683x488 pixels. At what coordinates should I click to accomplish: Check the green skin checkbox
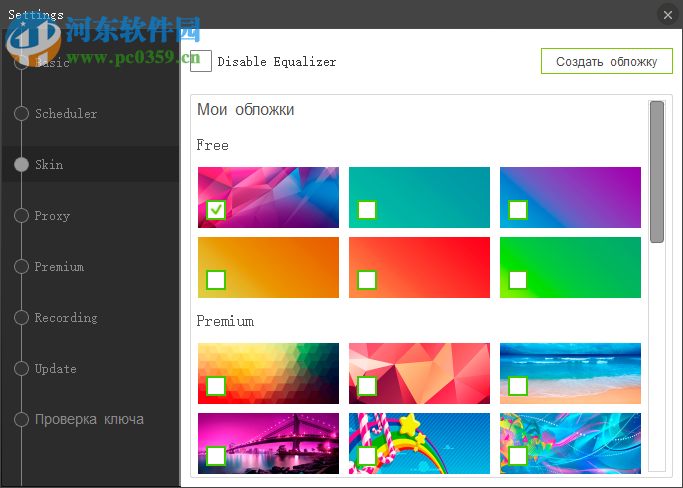pos(518,280)
